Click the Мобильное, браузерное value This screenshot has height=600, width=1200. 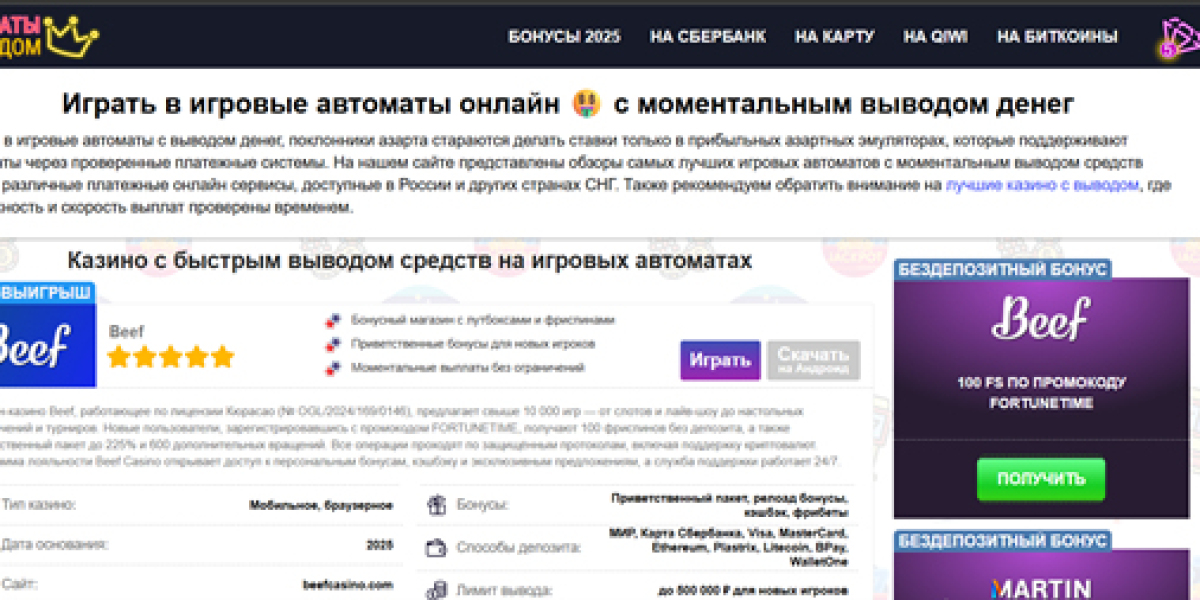click(321, 506)
